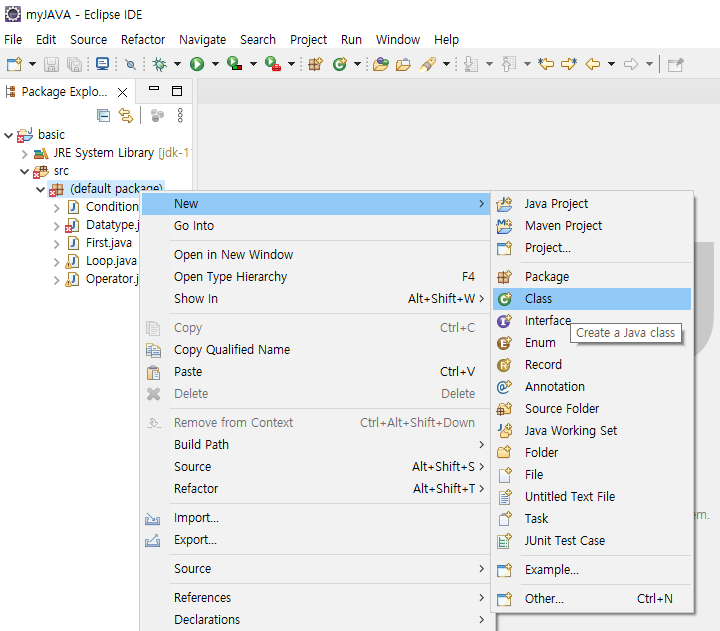
Task: Click Paste in context menu
Action: [x=316, y=372]
